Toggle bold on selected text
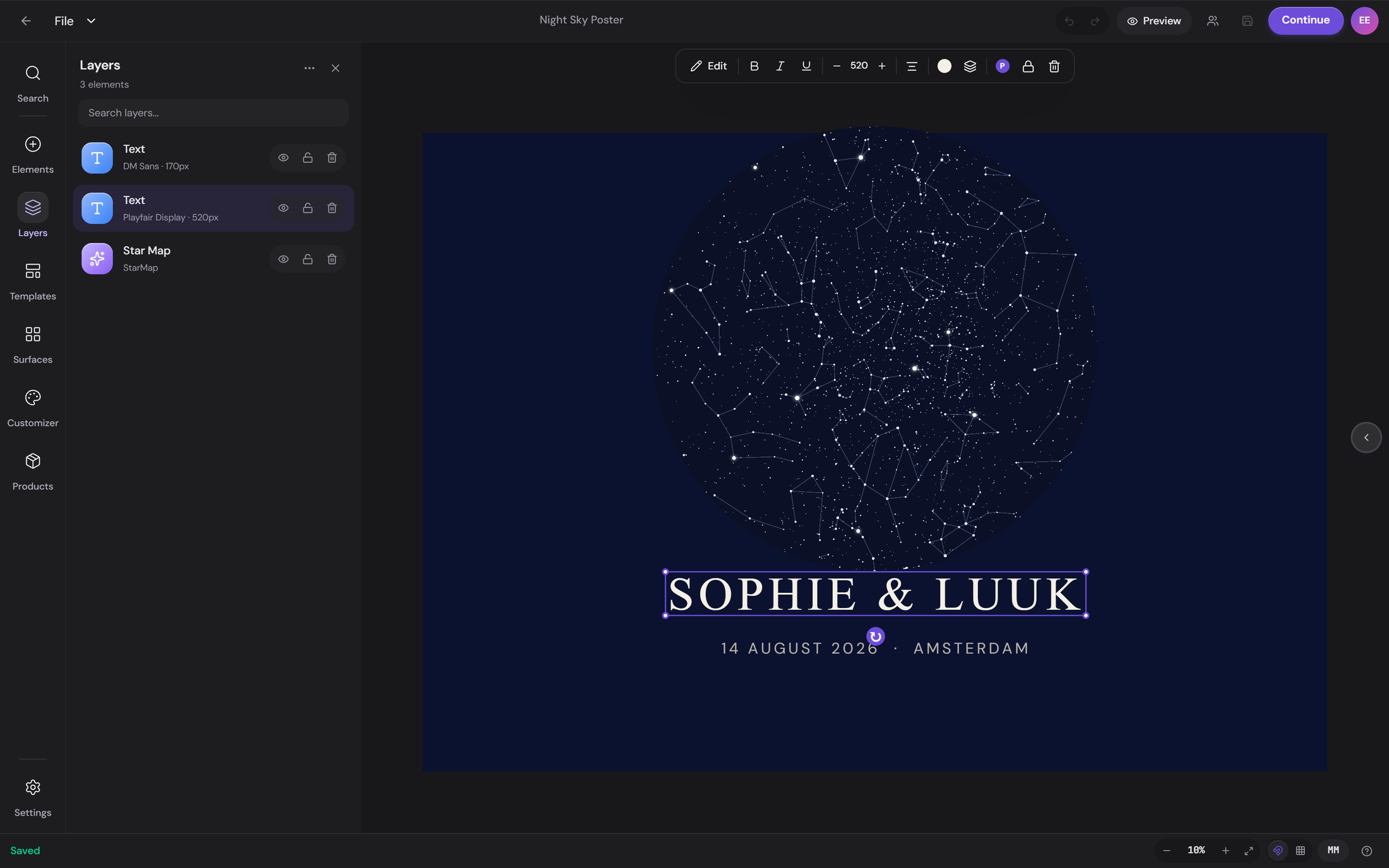 click(x=754, y=66)
